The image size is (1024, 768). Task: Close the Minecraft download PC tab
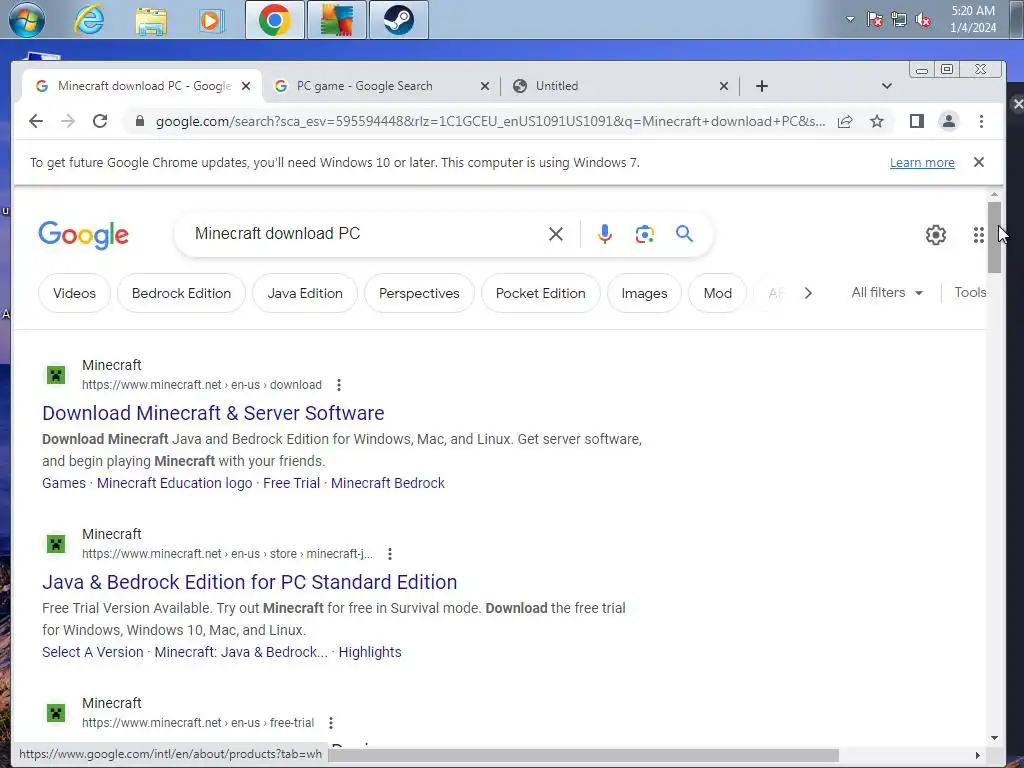point(246,86)
